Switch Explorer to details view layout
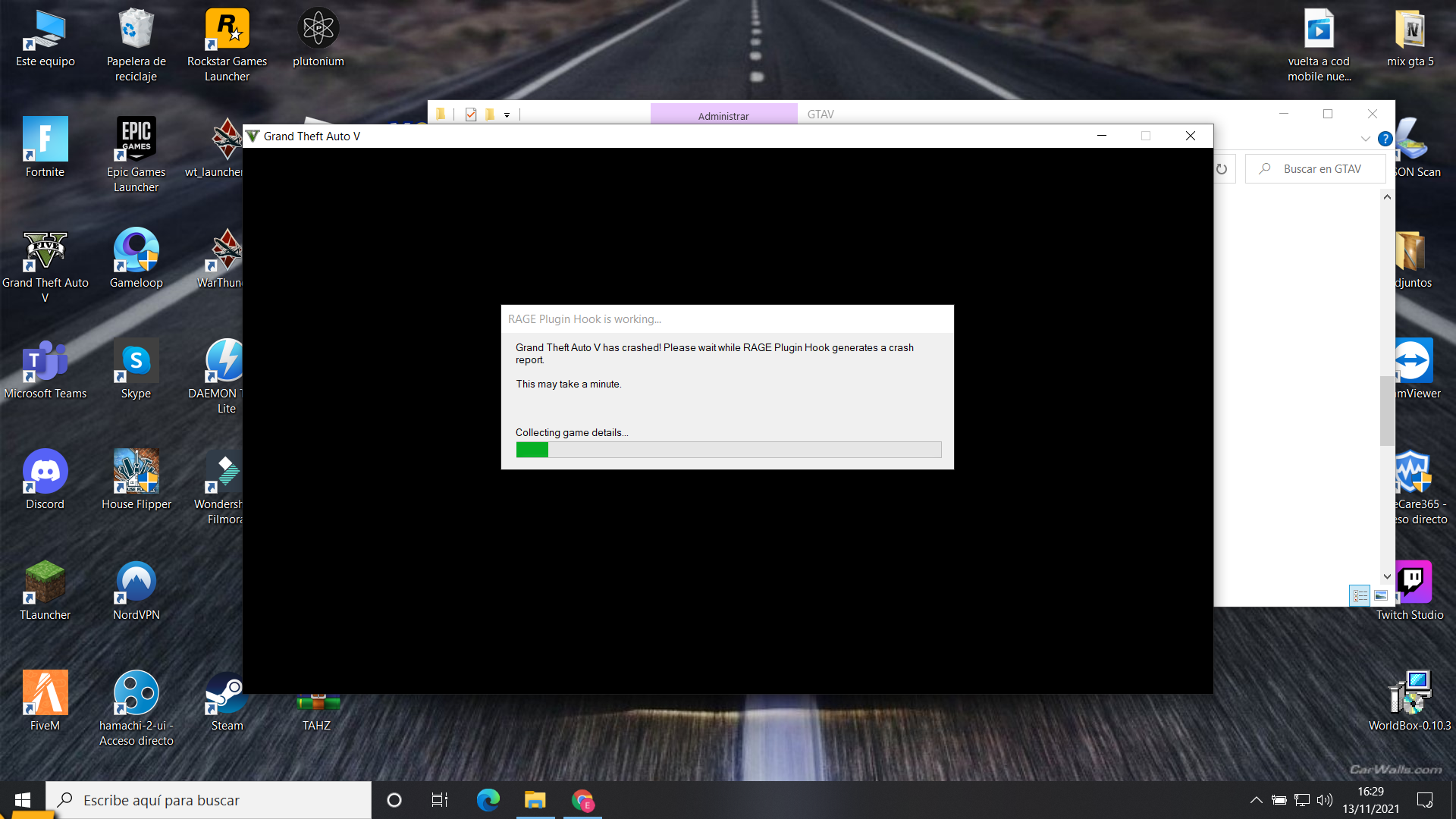Viewport: 1456px width, 819px height. [x=1360, y=596]
